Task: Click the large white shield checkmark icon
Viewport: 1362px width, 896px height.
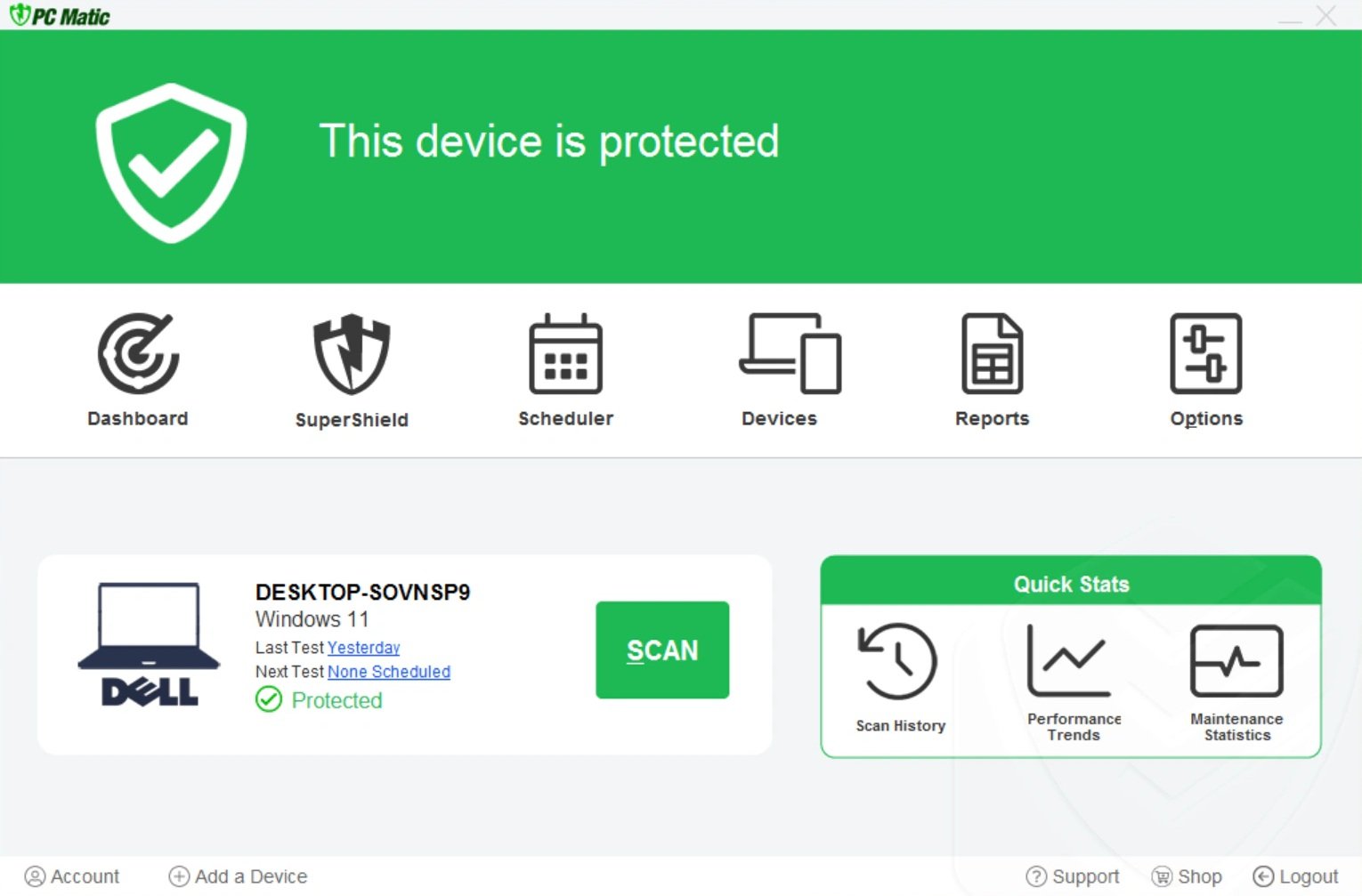Action: pyautogui.click(x=171, y=162)
